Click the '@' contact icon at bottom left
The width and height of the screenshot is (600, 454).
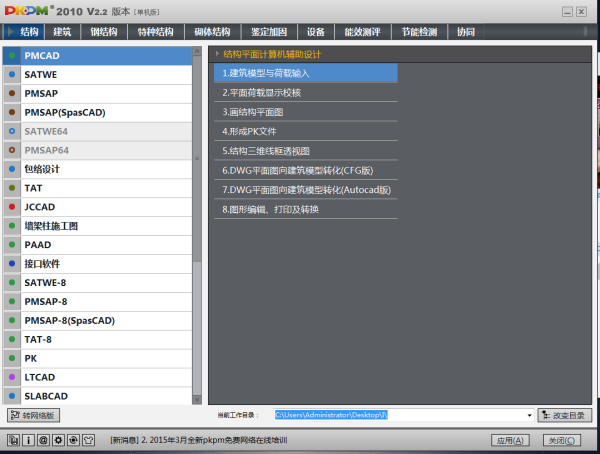[x=45, y=440]
